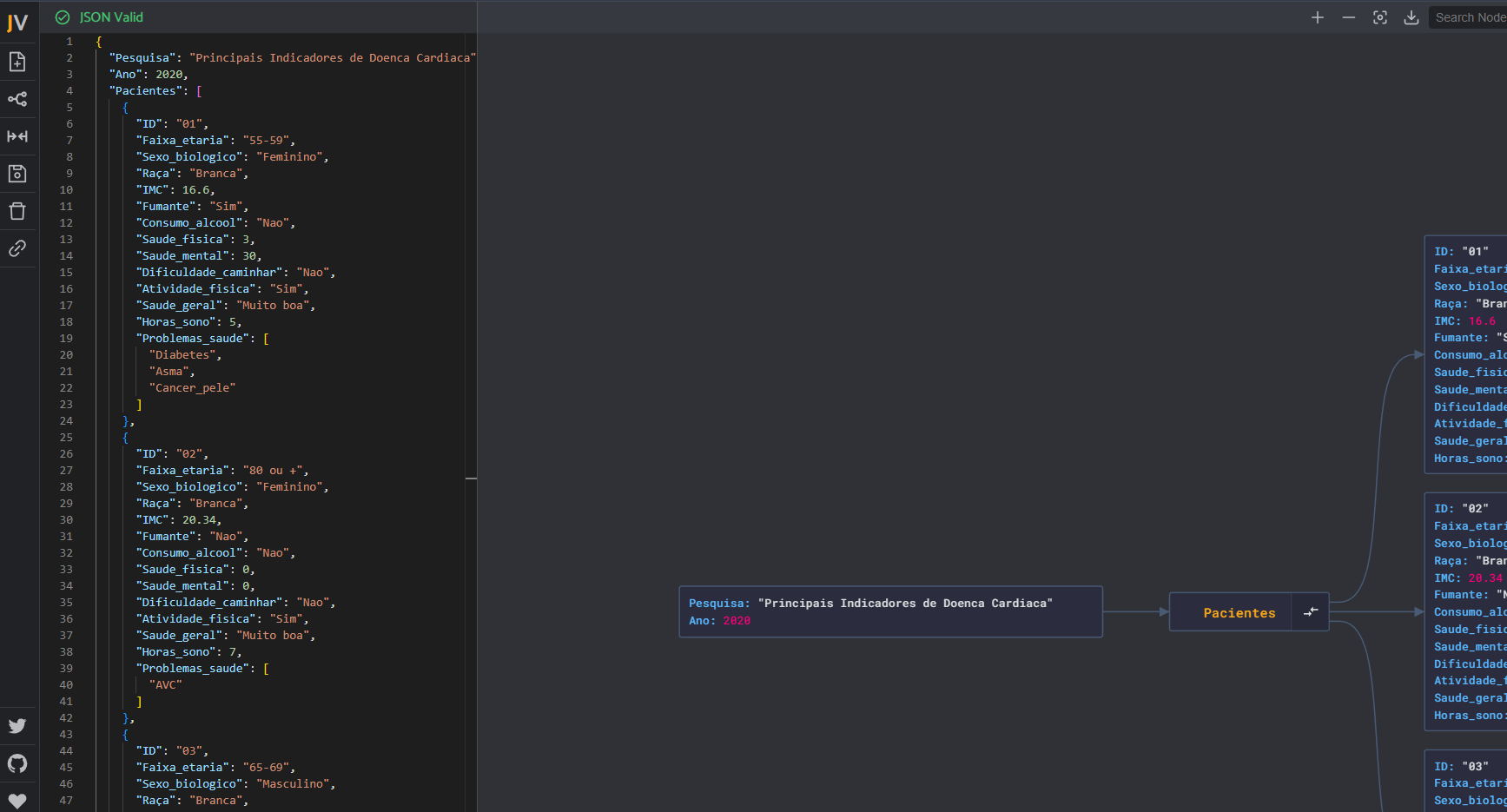1507x812 pixels.
Task: Save the JSON with the floppy disk icon
Action: pos(17,174)
